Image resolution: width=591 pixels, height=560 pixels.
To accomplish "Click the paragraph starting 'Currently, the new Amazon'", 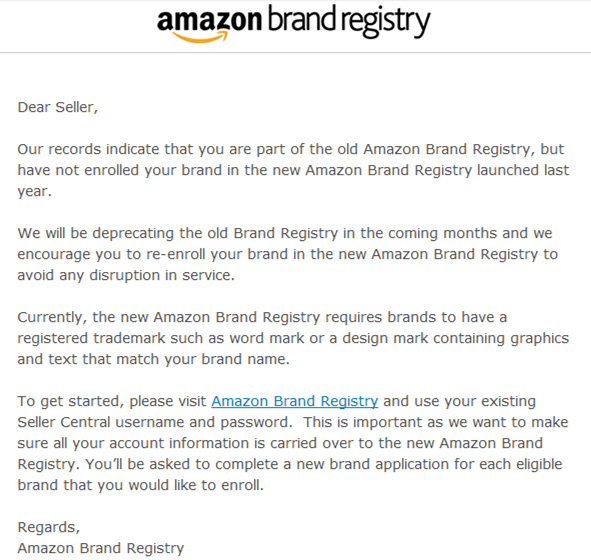I will coord(293,338).
